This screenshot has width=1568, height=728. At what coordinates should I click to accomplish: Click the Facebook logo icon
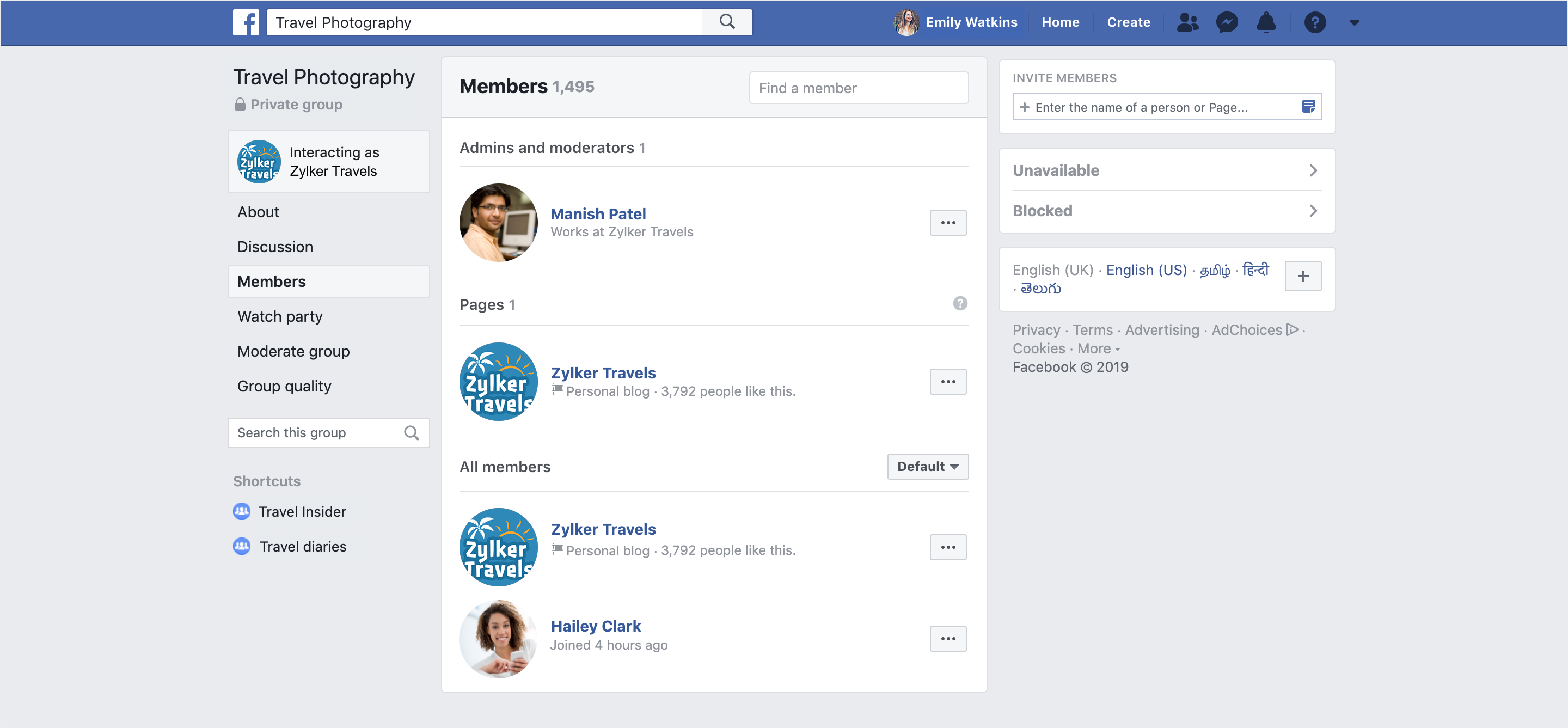(x=246, y=22)
